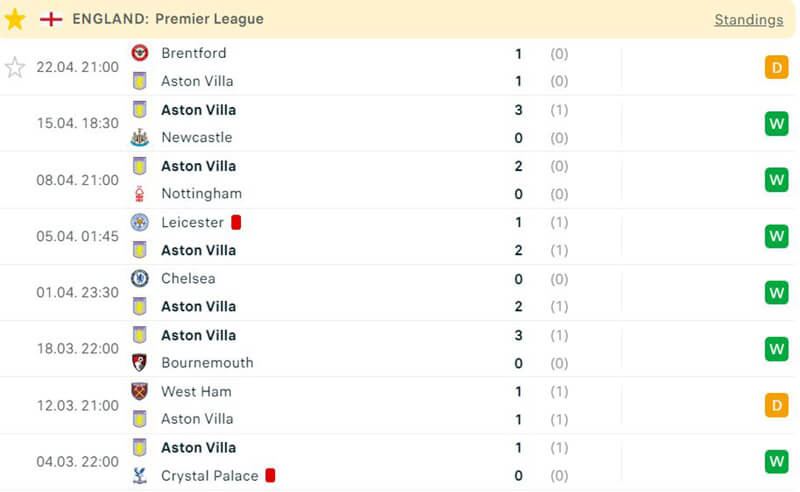This screenshot has height=492, width=800.
Task: Click the Chelsea club crest
Action: point(140,278)
